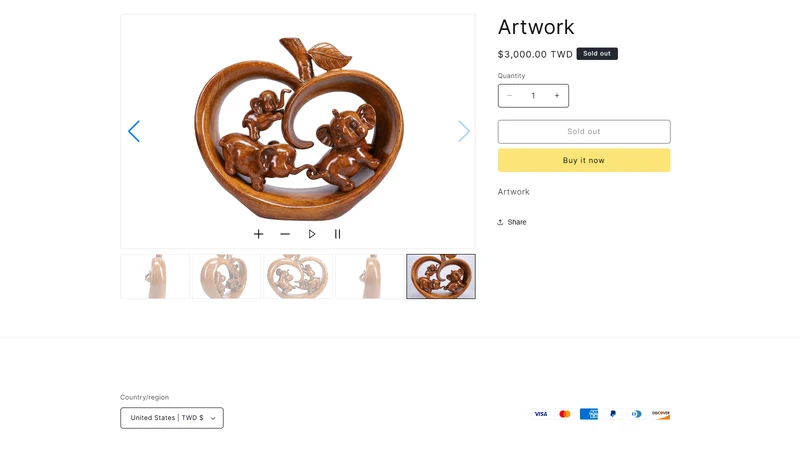The width and height of the screenshot is (800, 450).
Task: Click the next image arrow on gallery
Action: 464,131
